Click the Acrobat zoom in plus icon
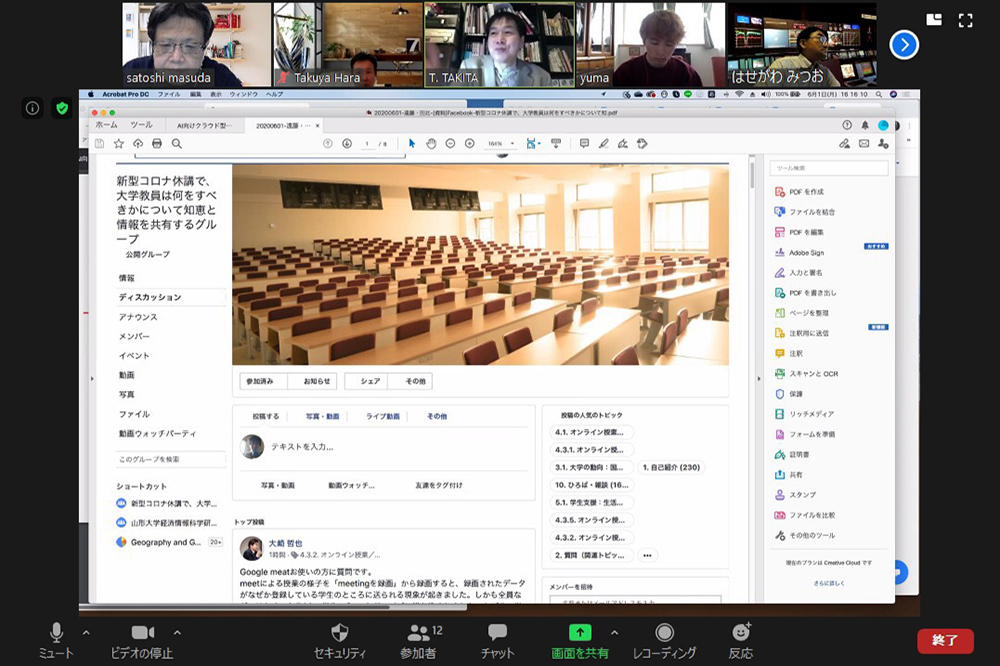The image size is (1000, 666). (x=469, y=144)
